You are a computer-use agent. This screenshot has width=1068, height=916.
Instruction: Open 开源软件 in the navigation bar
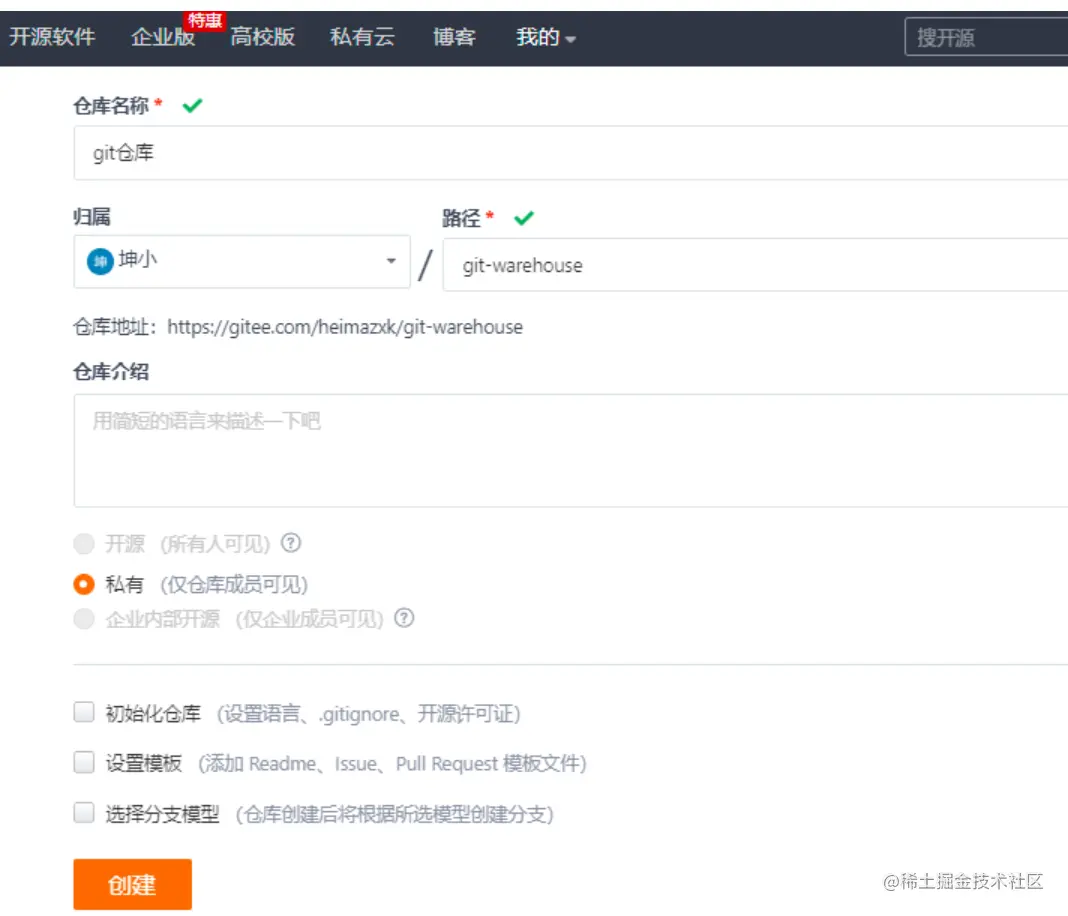[x=52, y=37]
